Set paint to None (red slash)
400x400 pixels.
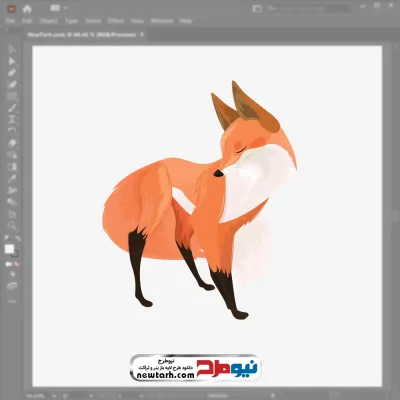tap(16, 264)
